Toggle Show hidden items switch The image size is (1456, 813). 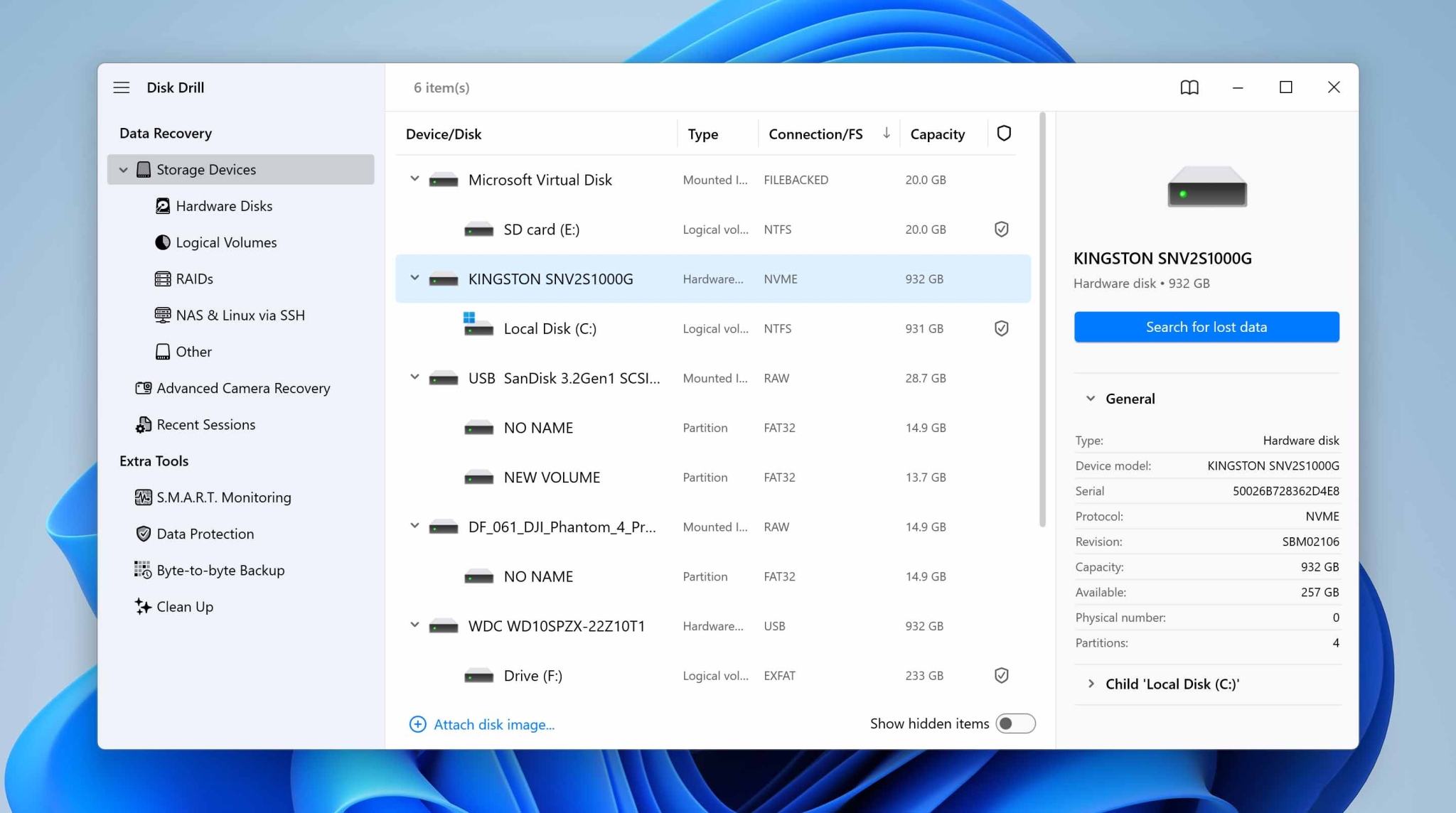click(x=1015, y=723)
